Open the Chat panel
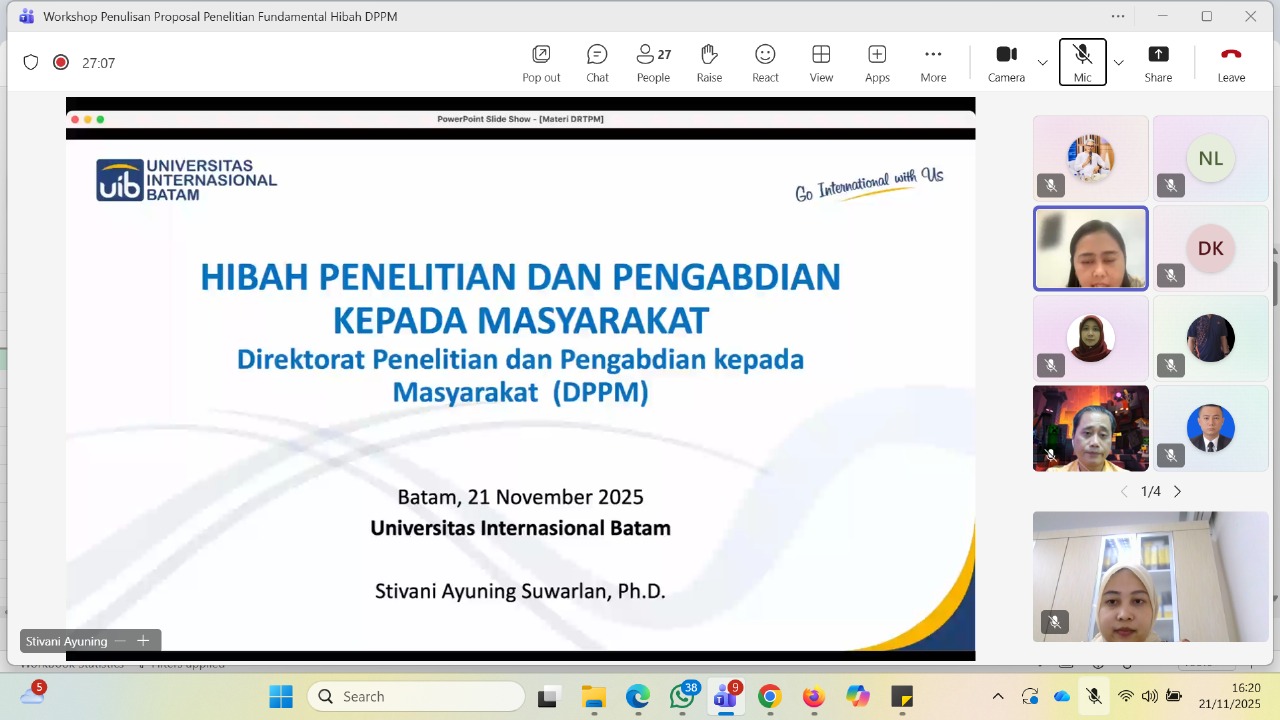The image size is (1280, 720). point(597,63)
